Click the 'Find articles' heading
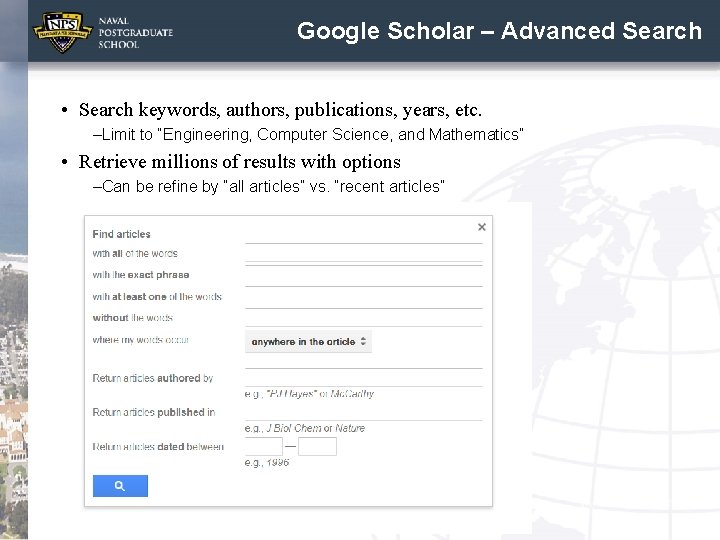The height and width of the screenshot is (540, 720). [x=121, y=234]
